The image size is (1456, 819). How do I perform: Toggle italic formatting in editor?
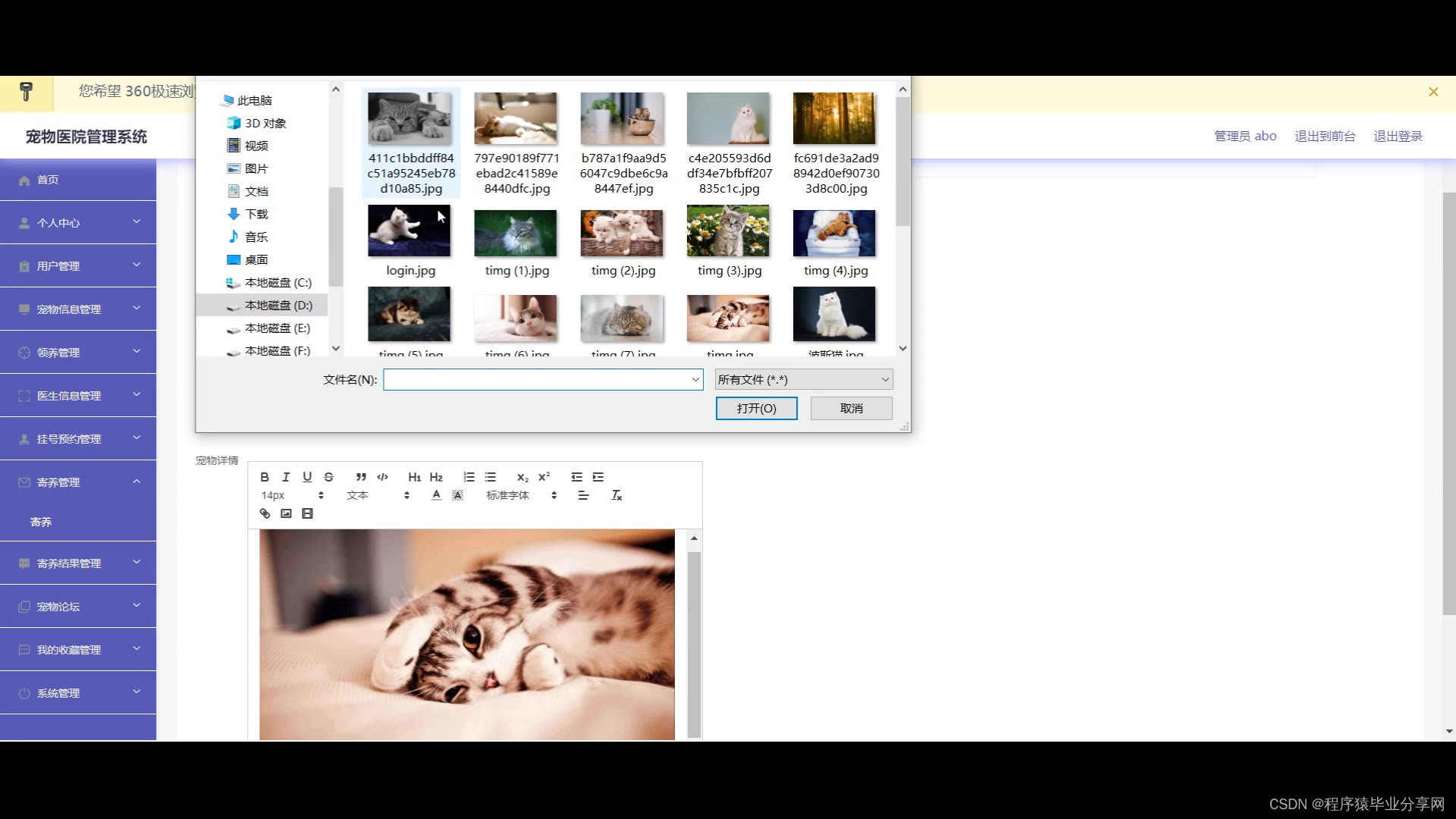click(x=286, y=477)
